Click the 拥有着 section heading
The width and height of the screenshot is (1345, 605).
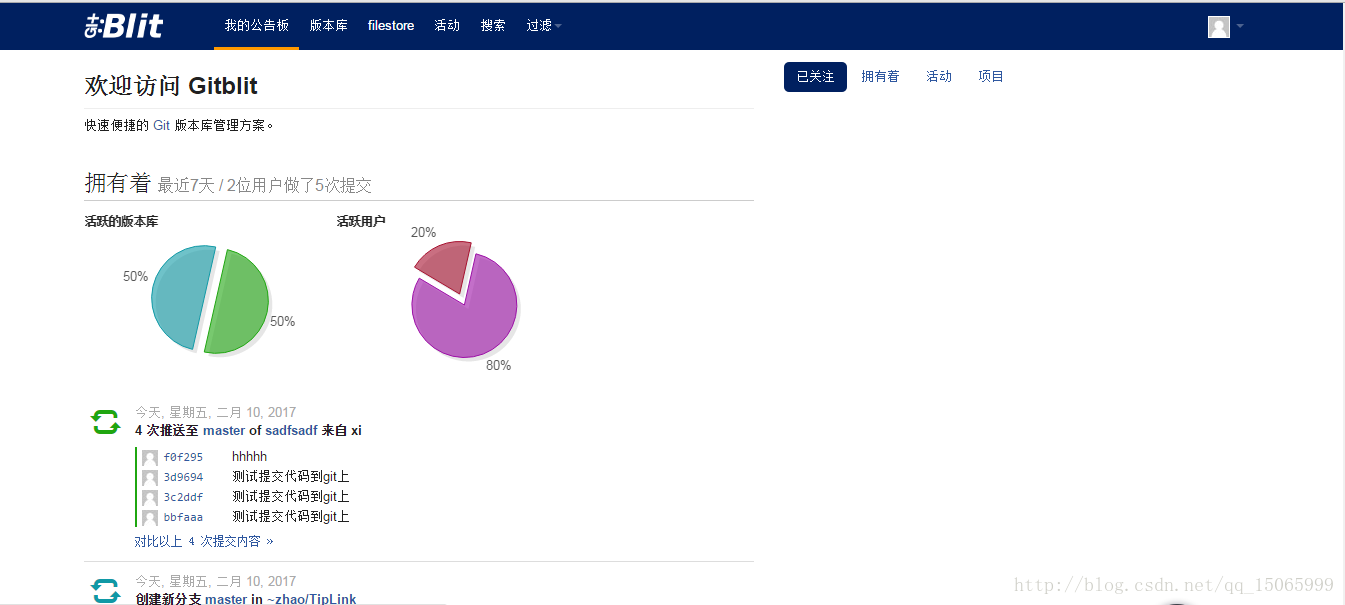pos(117,183)
